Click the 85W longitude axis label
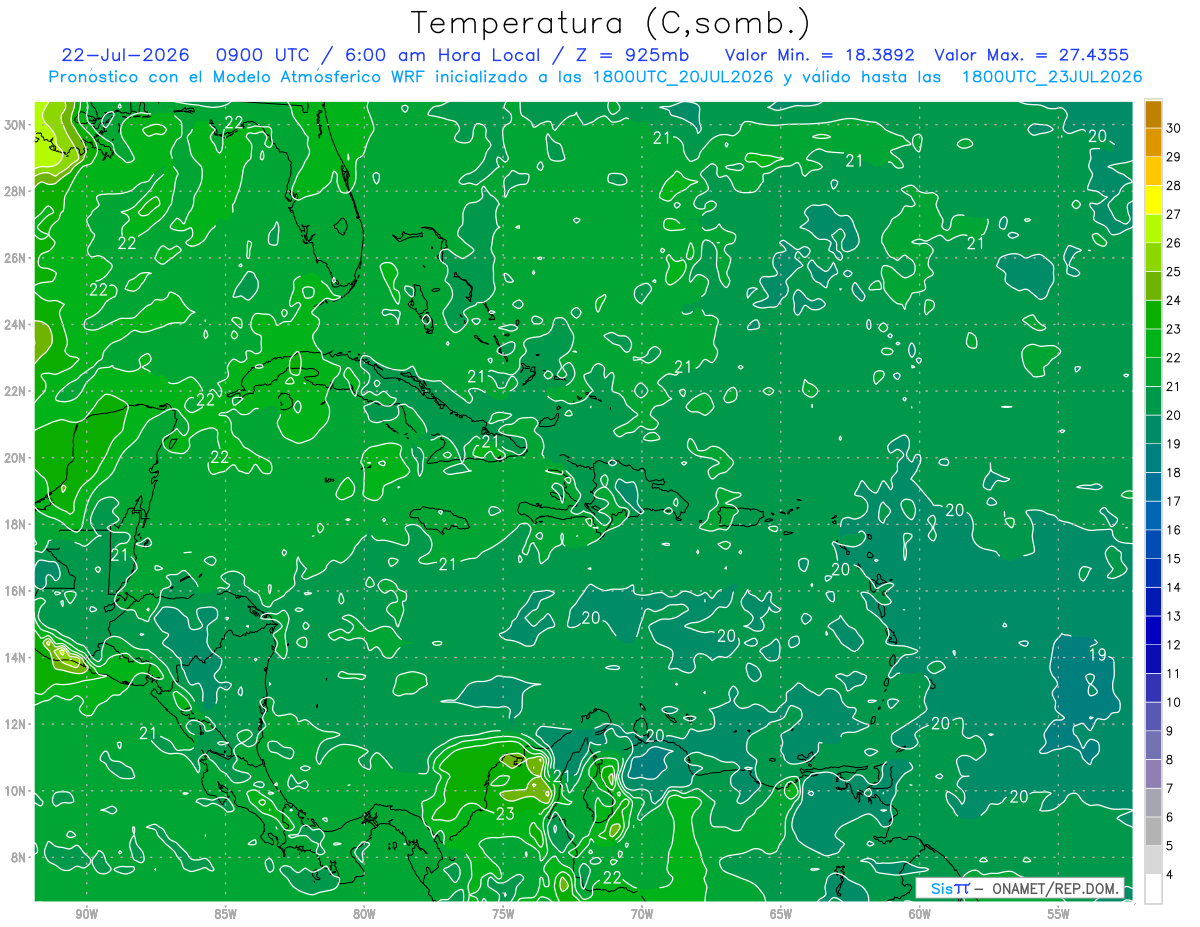This screenshot has height=927, width=1200. pyautogui.click(x=226, y=914)
